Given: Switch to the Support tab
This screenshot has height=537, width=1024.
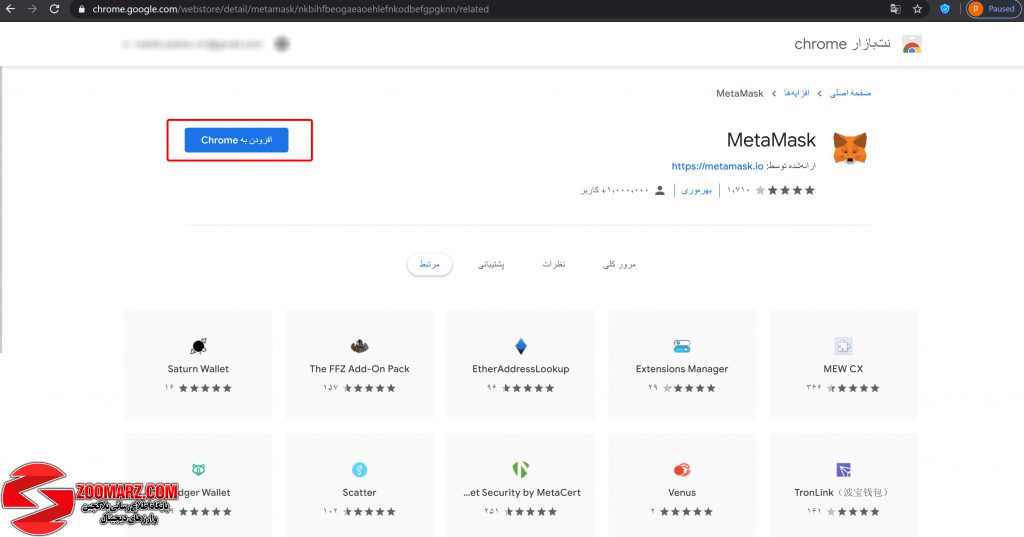Looking at the screenshot, I should pos(490,264).
